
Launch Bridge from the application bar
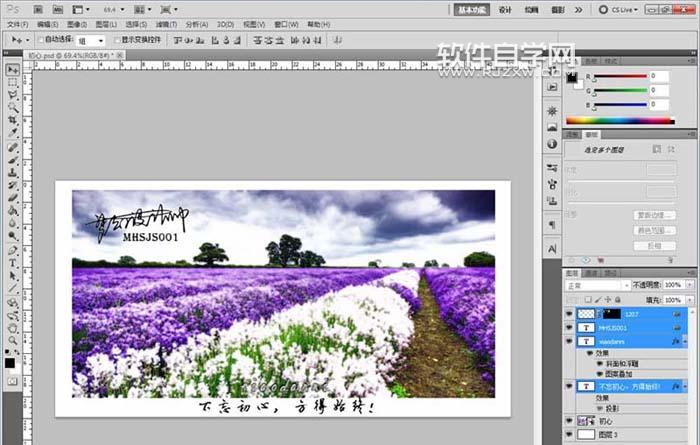point(38,9)
